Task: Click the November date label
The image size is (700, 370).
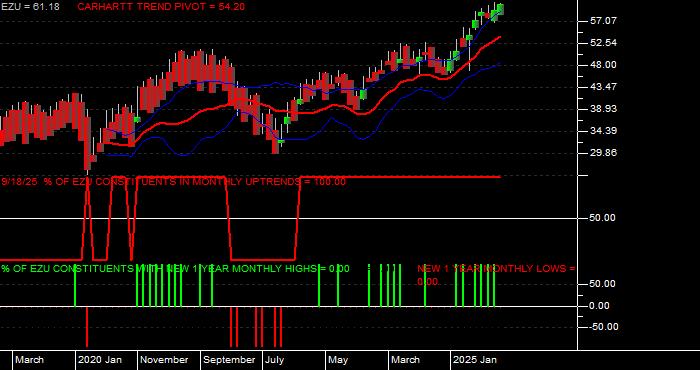Action: [x=164, y=360]
